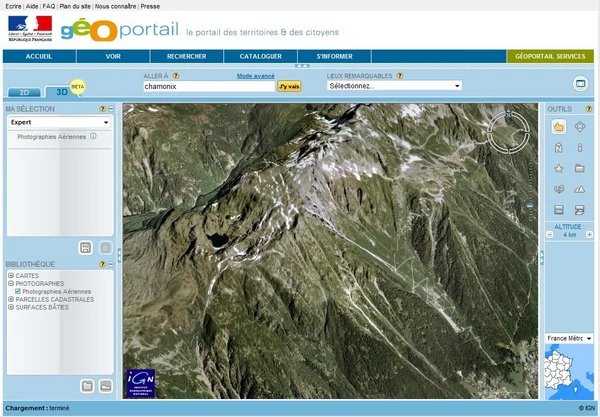Open the help icon next to Bibliothèque
Screen dimensions: 600x417
[102, 264]
